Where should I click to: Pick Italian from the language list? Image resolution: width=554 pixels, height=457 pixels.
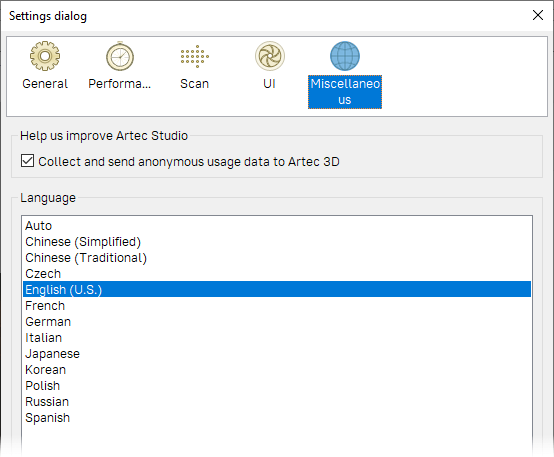pyautogui.click(x=277, y=338)
